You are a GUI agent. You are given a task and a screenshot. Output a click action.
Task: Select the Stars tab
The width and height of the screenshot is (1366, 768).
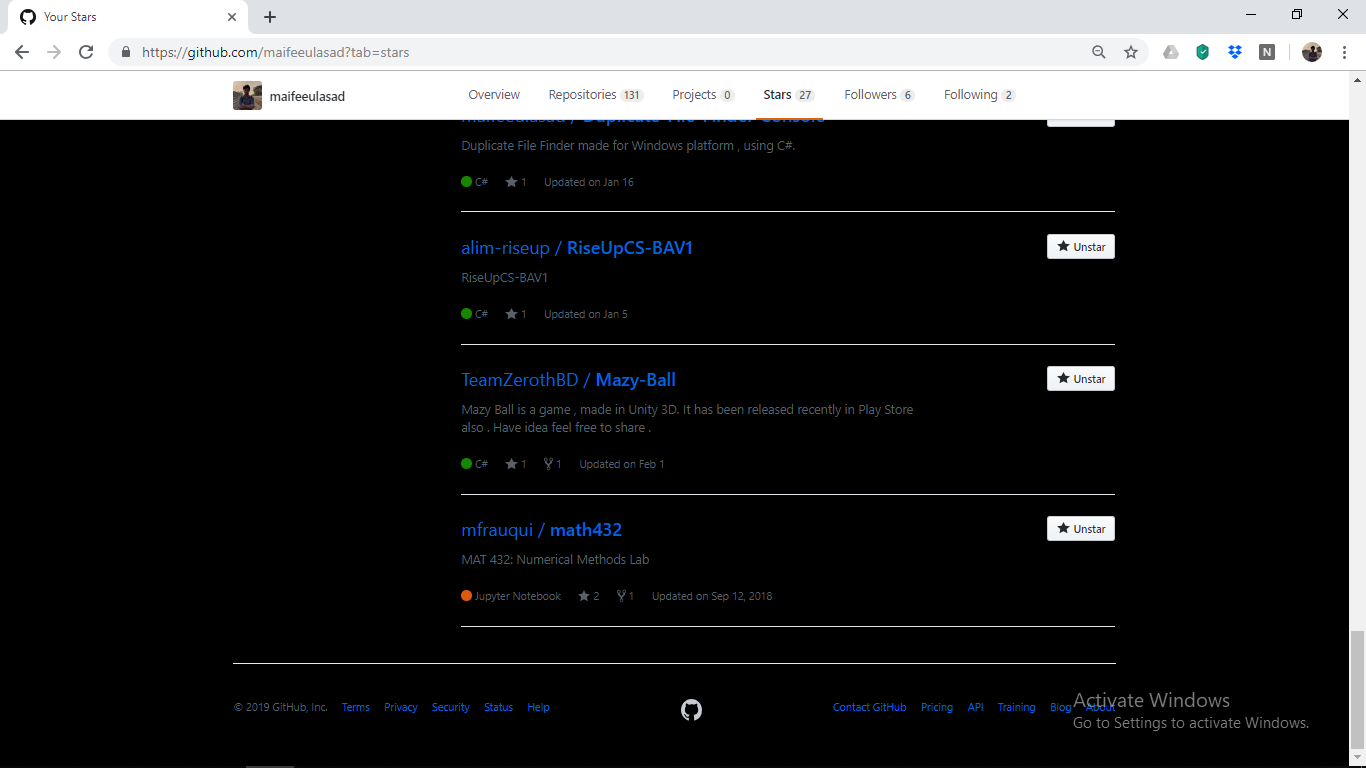click(789, 95)
